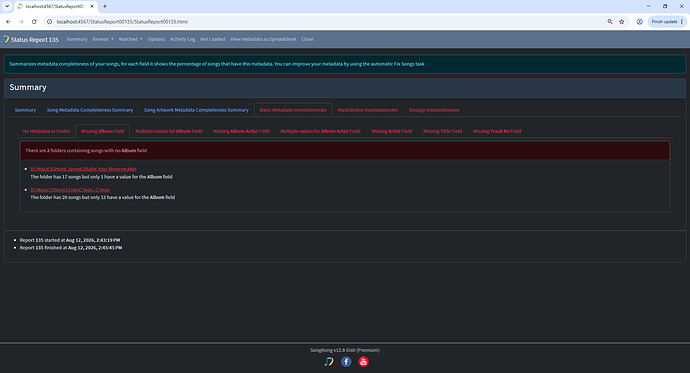690x373 pixels.
Task: Open the MusicBrainz Inconsistencies tab
Action: click(x=367, y=110)
